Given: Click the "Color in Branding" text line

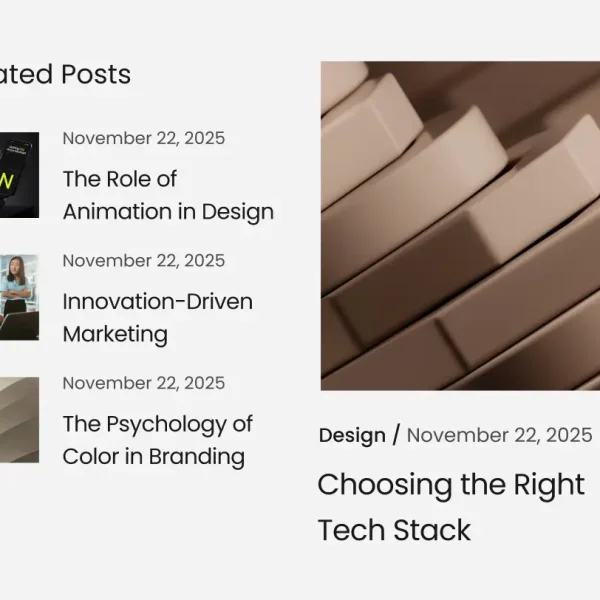Looking at the screenshot, I should click(x=153, y=457).
